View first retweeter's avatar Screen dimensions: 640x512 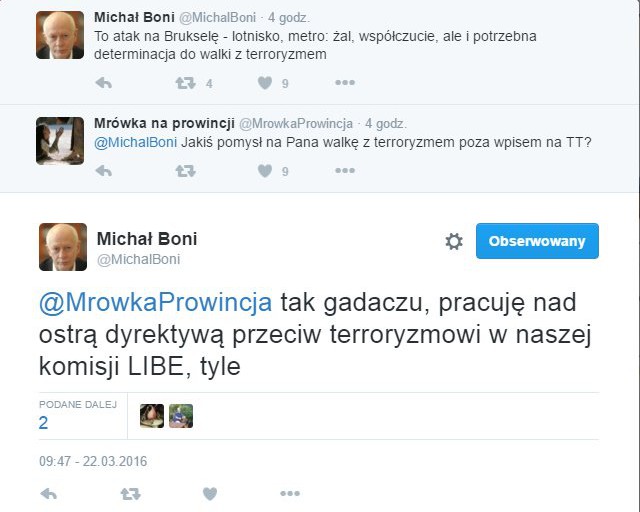pos(152,416)
